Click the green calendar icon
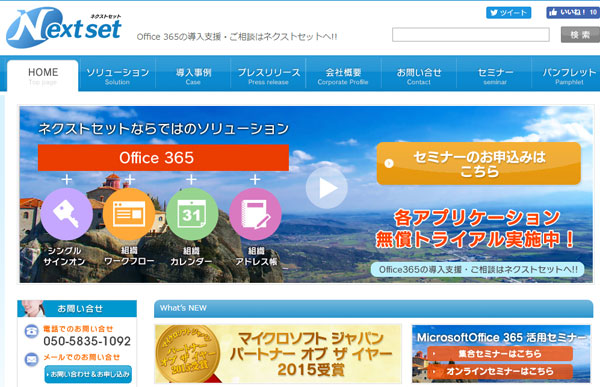Image resolution: width=600 pixels, height=387 pixels. [192, 214]
